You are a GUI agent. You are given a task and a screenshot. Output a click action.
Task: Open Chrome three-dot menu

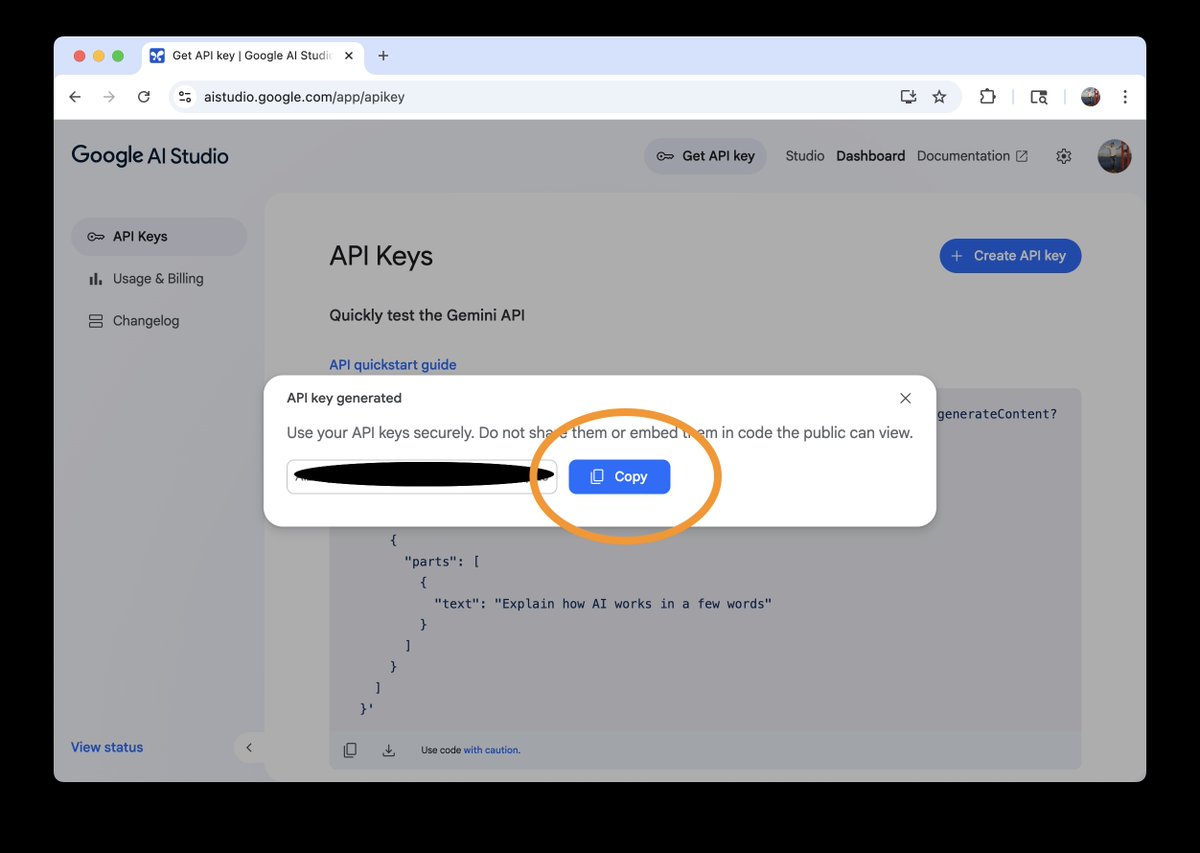pos(1125,97)
